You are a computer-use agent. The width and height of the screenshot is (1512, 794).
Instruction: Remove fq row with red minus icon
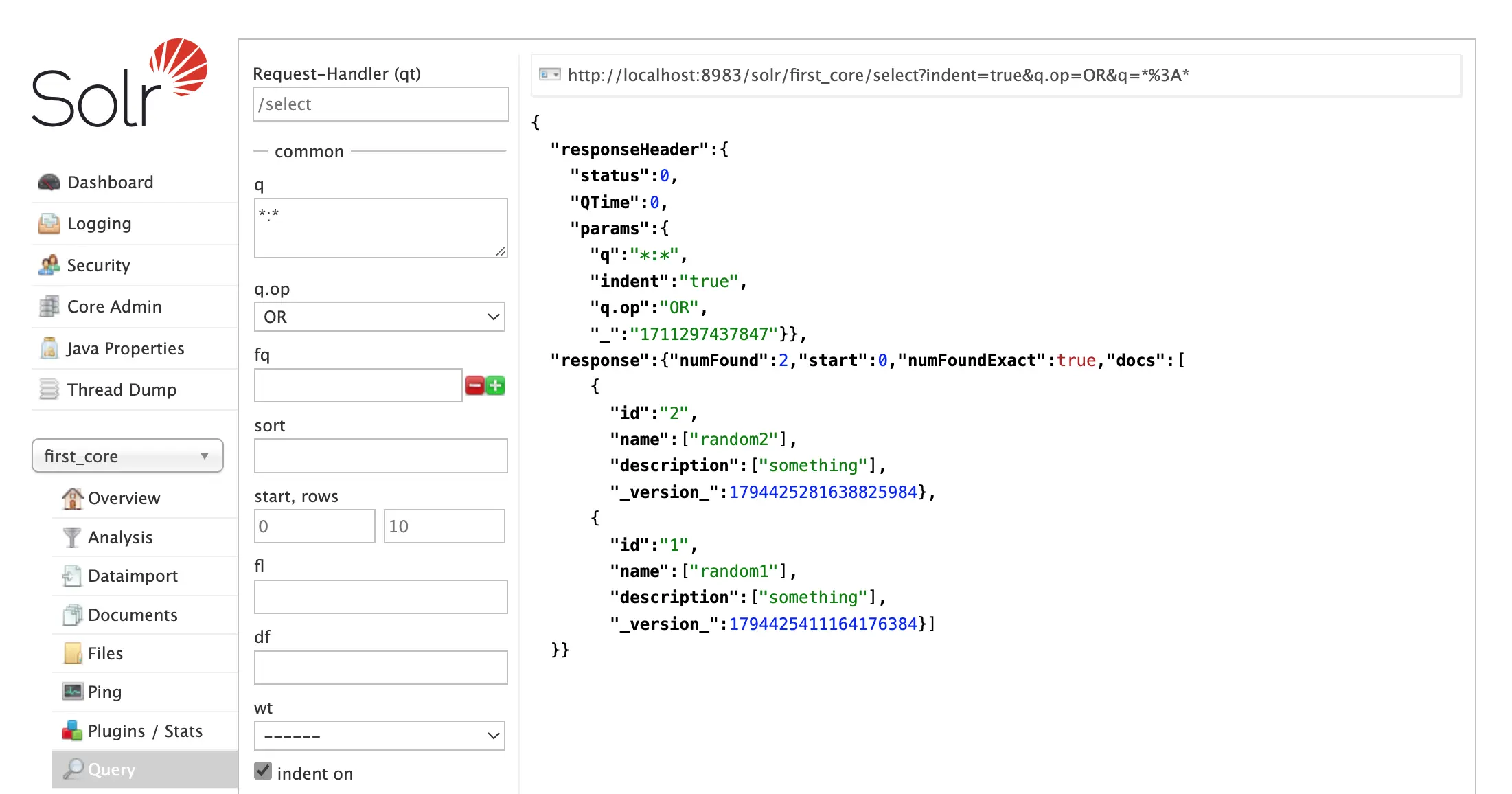[474, 385]
